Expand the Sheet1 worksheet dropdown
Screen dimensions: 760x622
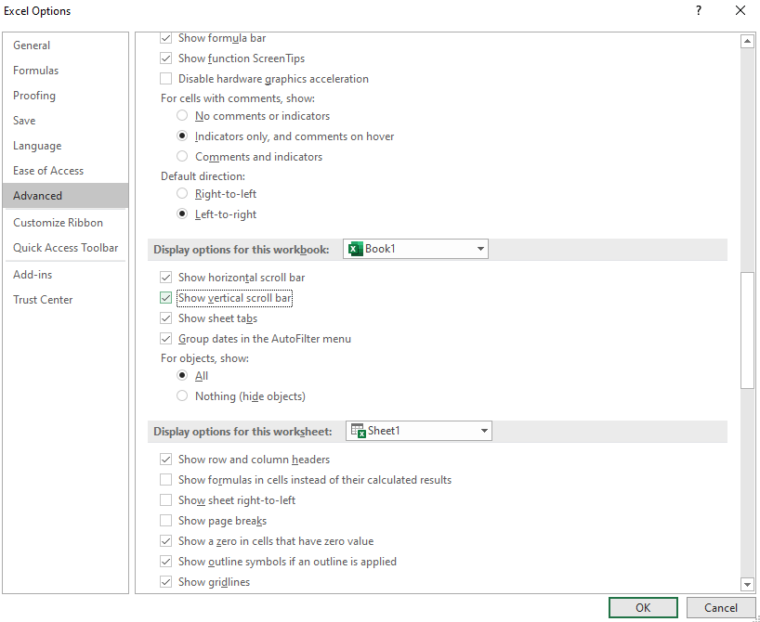(483, 431)
